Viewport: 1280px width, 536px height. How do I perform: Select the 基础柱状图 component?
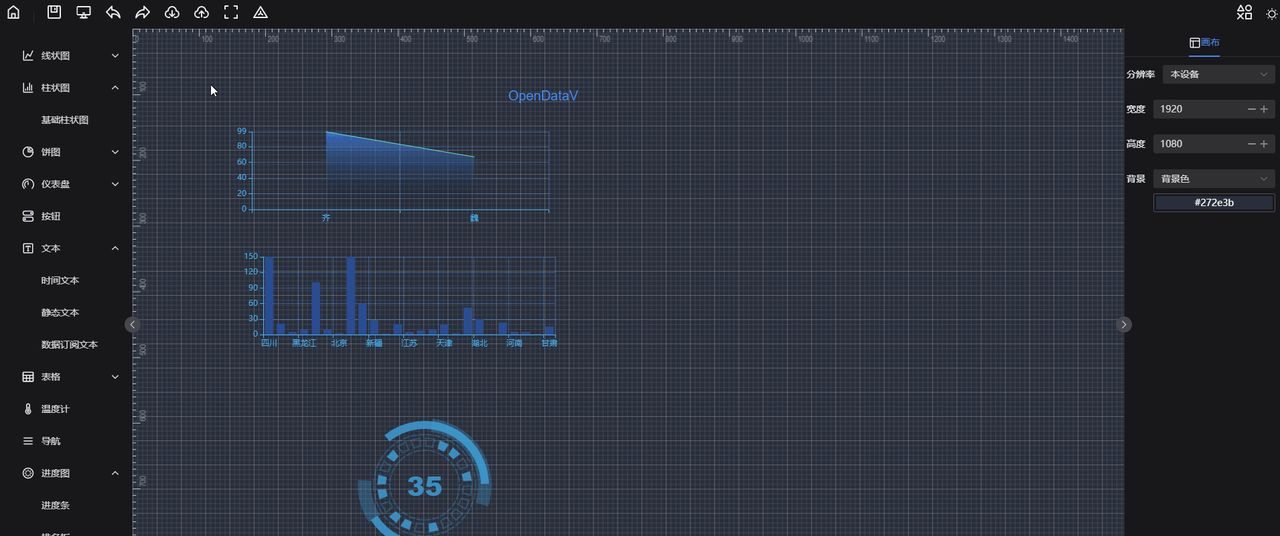[x=65, y=120]
